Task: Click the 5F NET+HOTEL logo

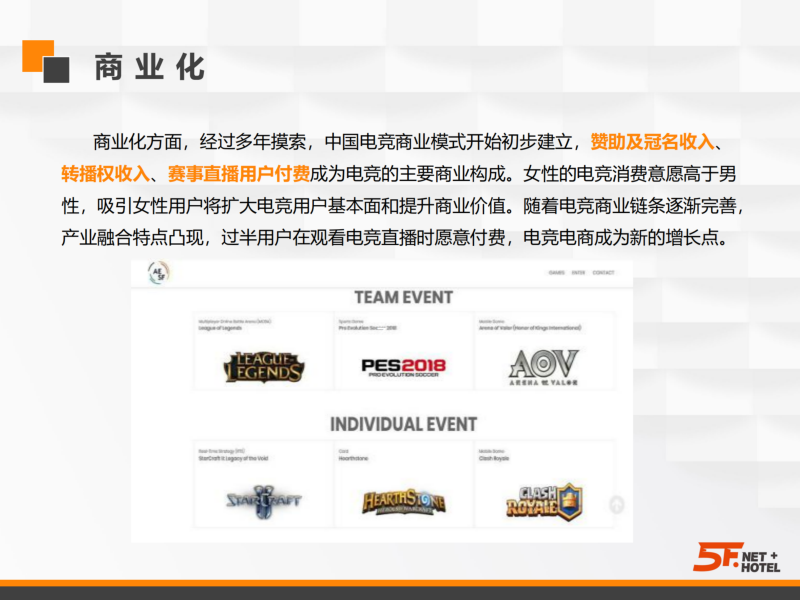Action: click(x=736, y=557)
